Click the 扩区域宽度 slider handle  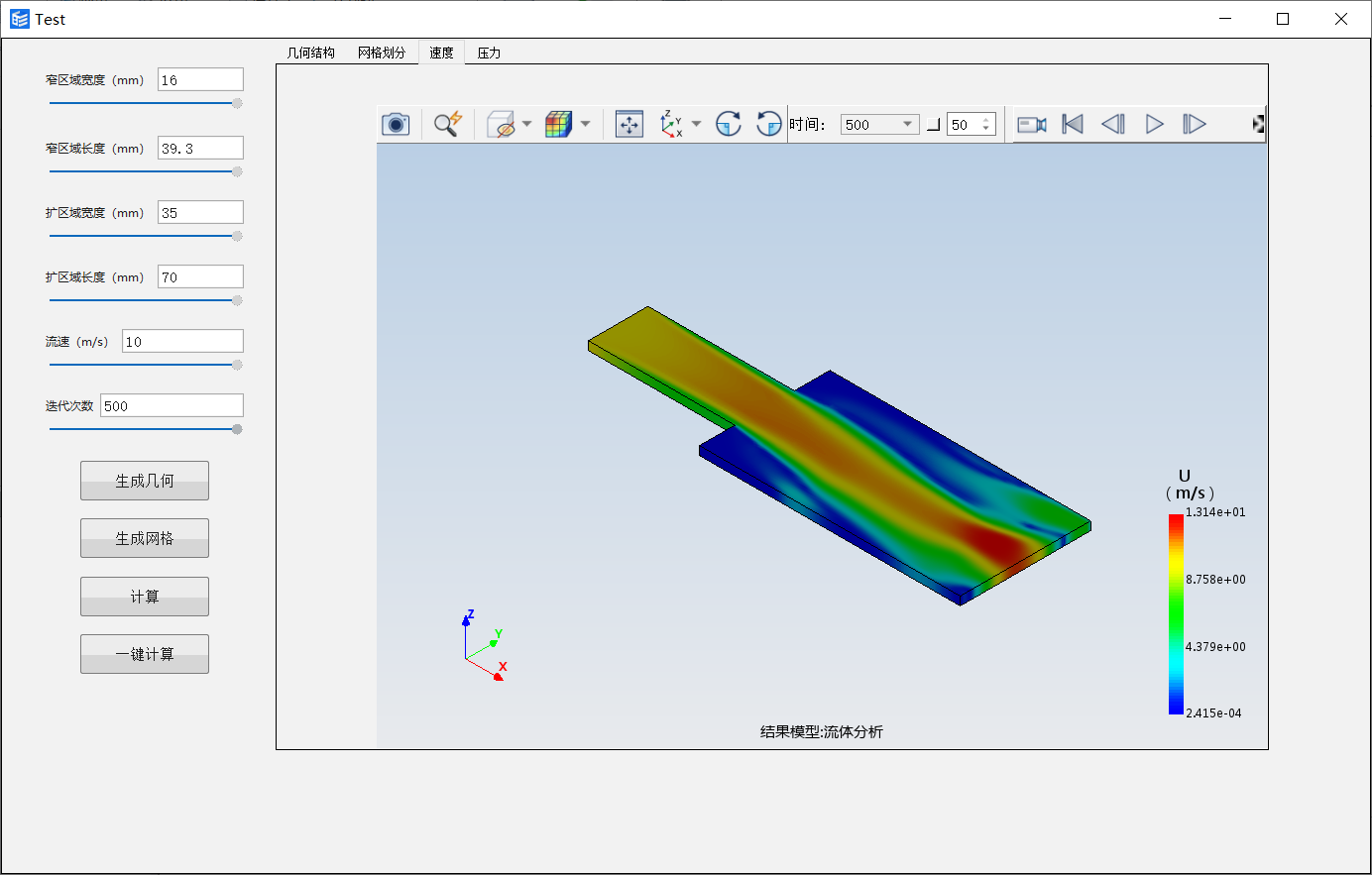[x=237, y=236]
